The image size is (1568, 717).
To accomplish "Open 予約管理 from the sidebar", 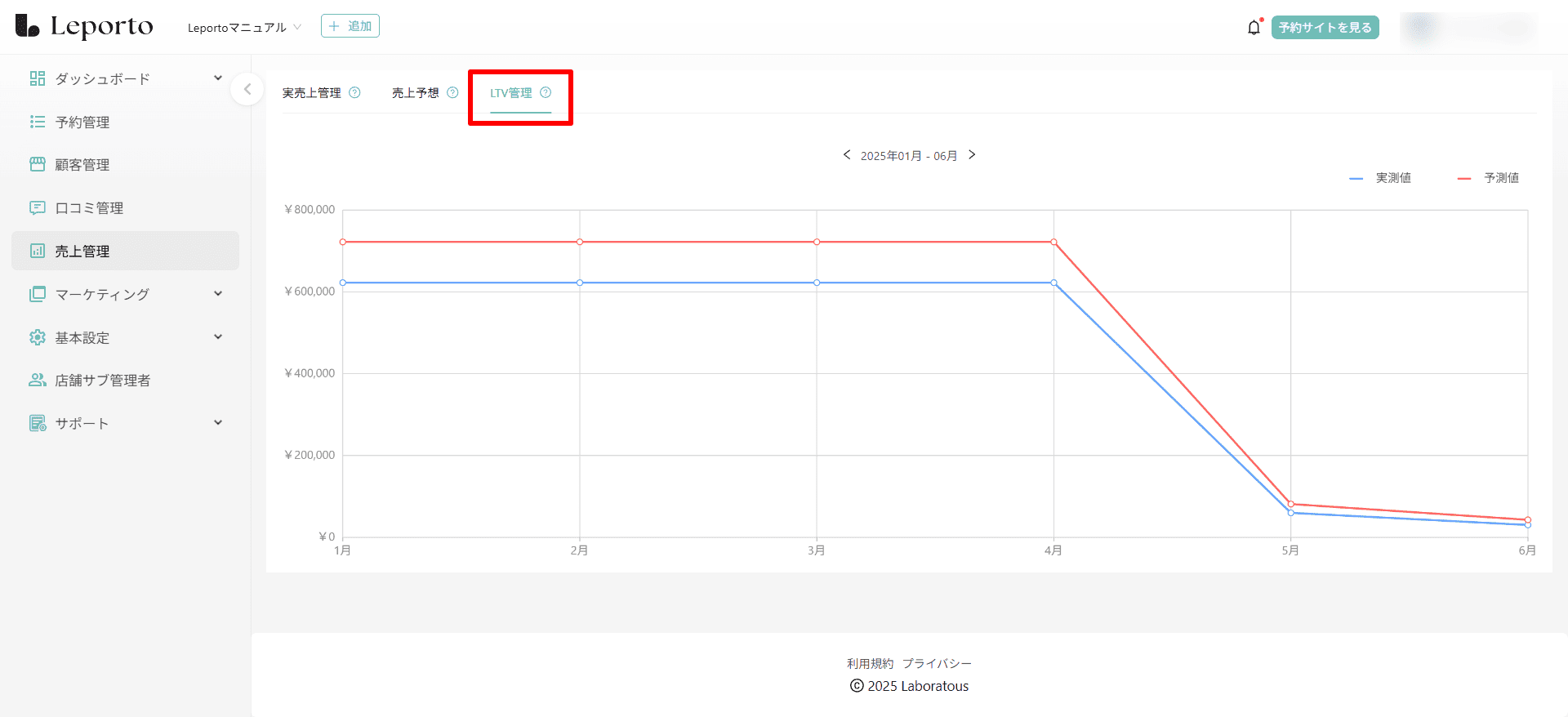I will pyautogui.click(x=82, y=122).
